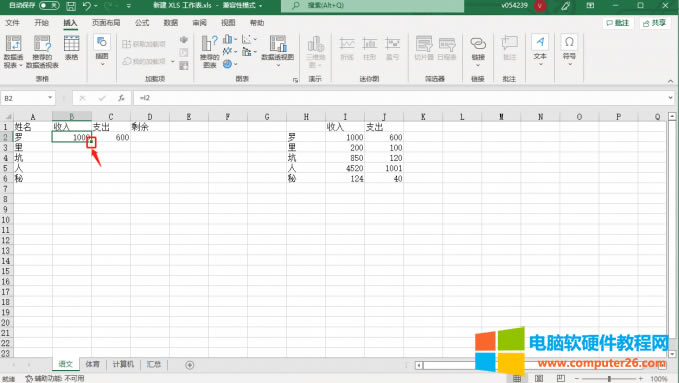Open Recommended Charts icon
Viewport: 679px width, 383px height.
209,43
